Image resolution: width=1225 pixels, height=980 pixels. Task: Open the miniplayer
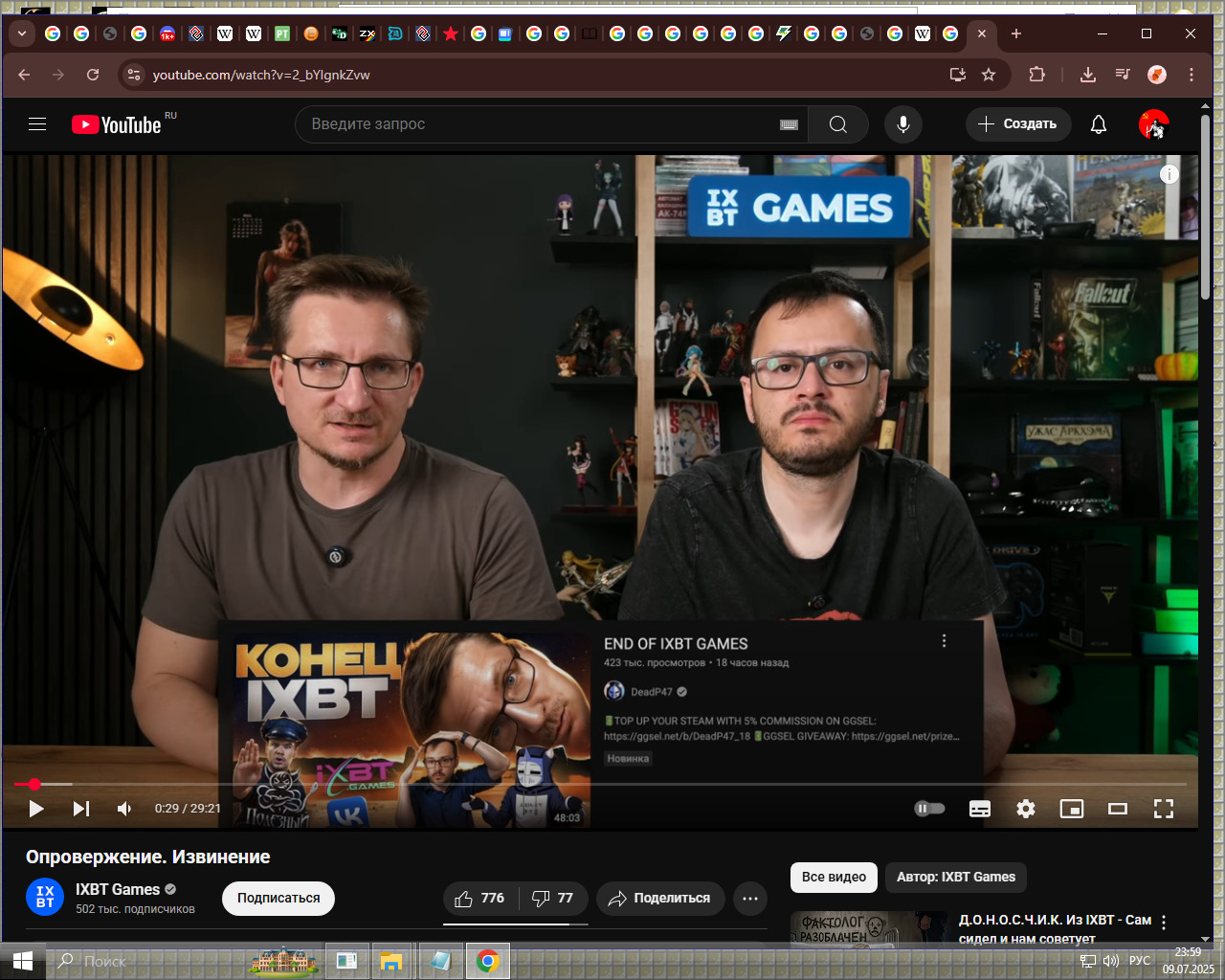click(1072, 809)
